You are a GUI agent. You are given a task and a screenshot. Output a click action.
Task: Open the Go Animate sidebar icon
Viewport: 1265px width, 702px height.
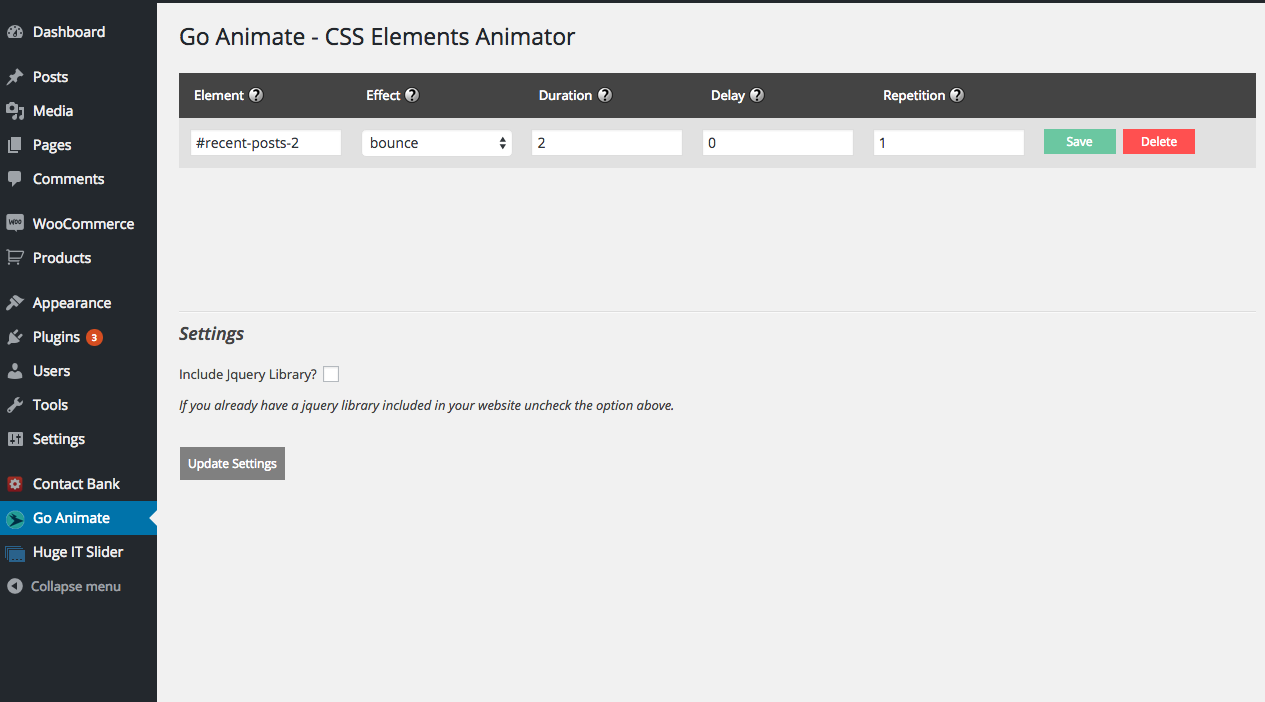15,519
